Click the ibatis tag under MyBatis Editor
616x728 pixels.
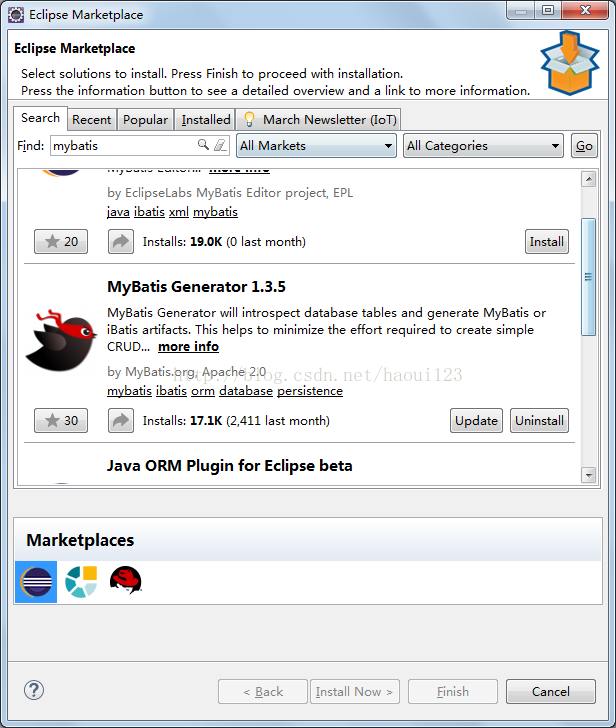[149, 212]
